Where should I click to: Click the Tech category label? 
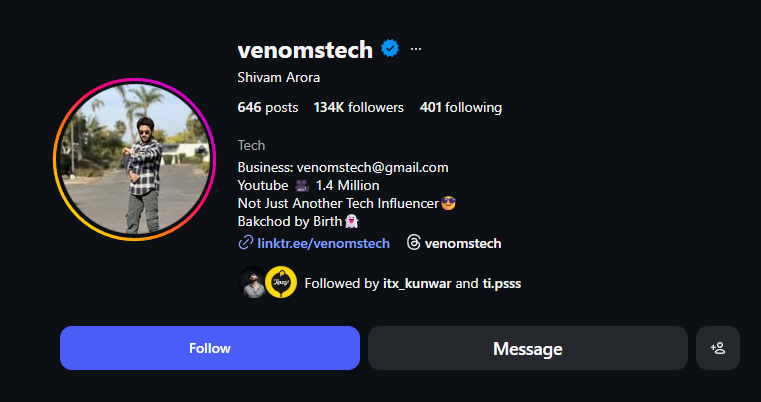click(x=251, y=145)
